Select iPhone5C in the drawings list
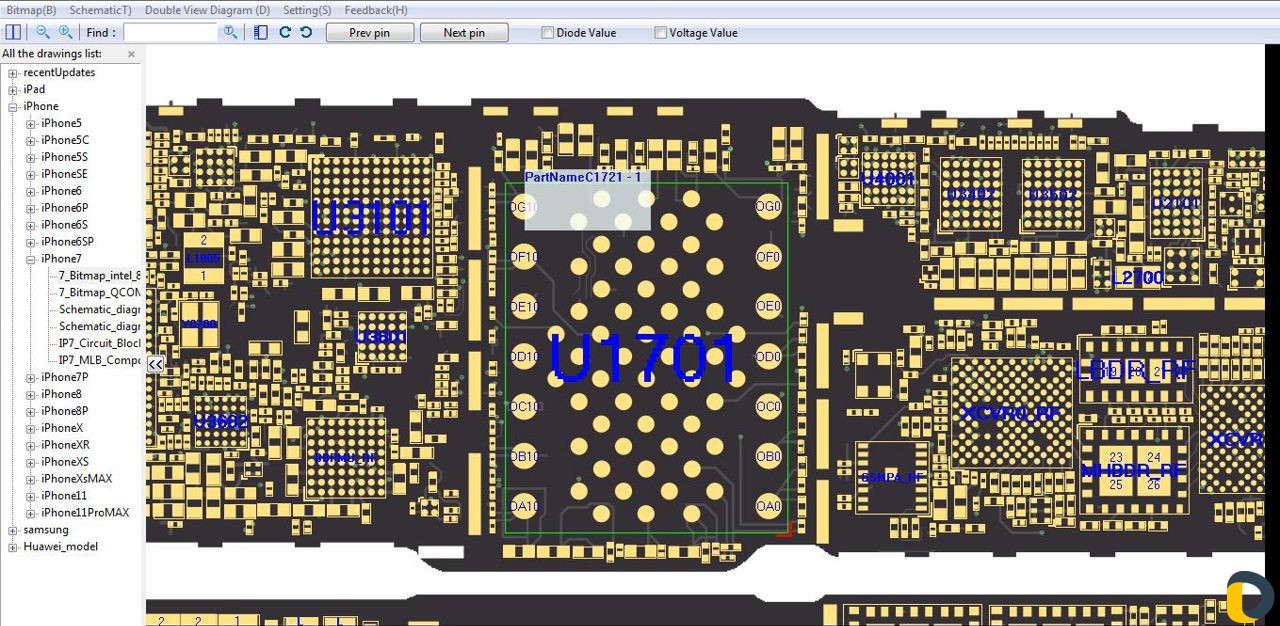The width and height of the screenshot is (1280, 626). click(65, 141)
